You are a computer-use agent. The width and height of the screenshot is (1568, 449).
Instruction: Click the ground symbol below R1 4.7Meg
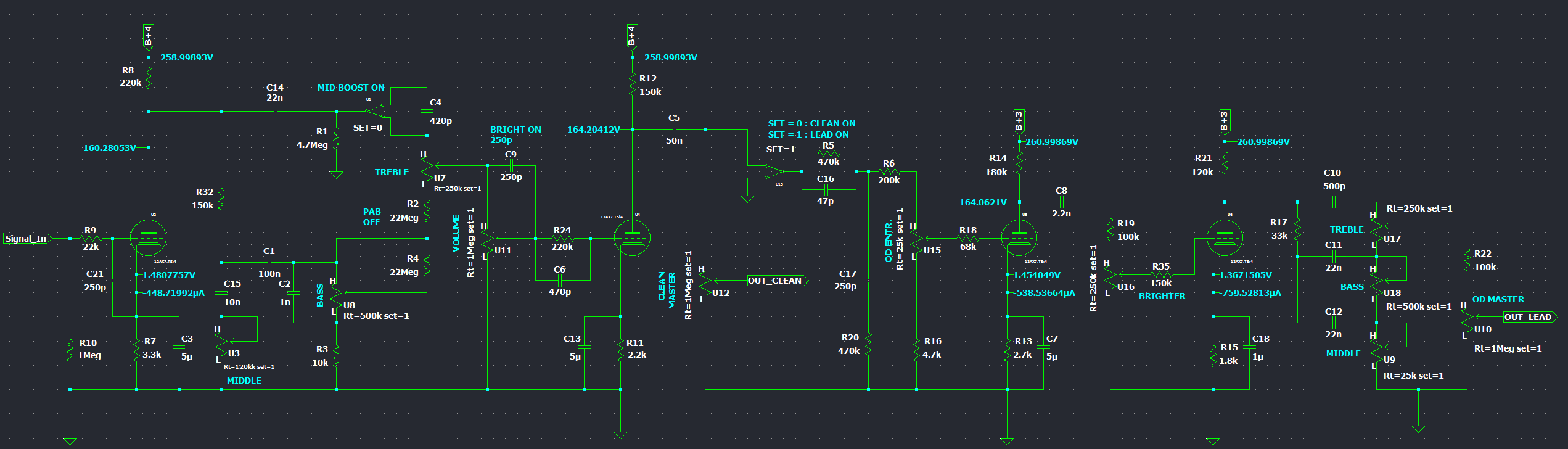[336, 175]
